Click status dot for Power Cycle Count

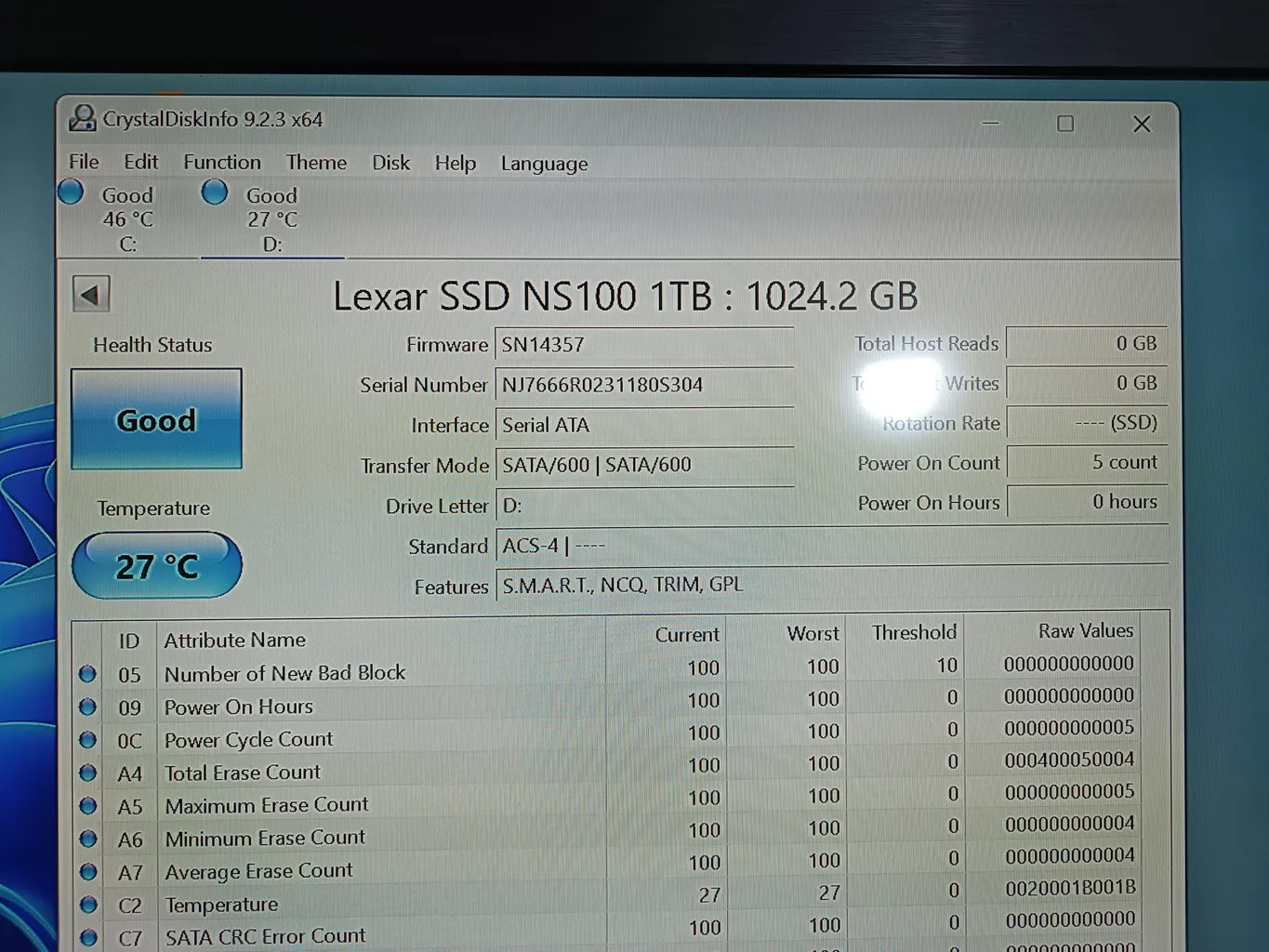(87, 740)
